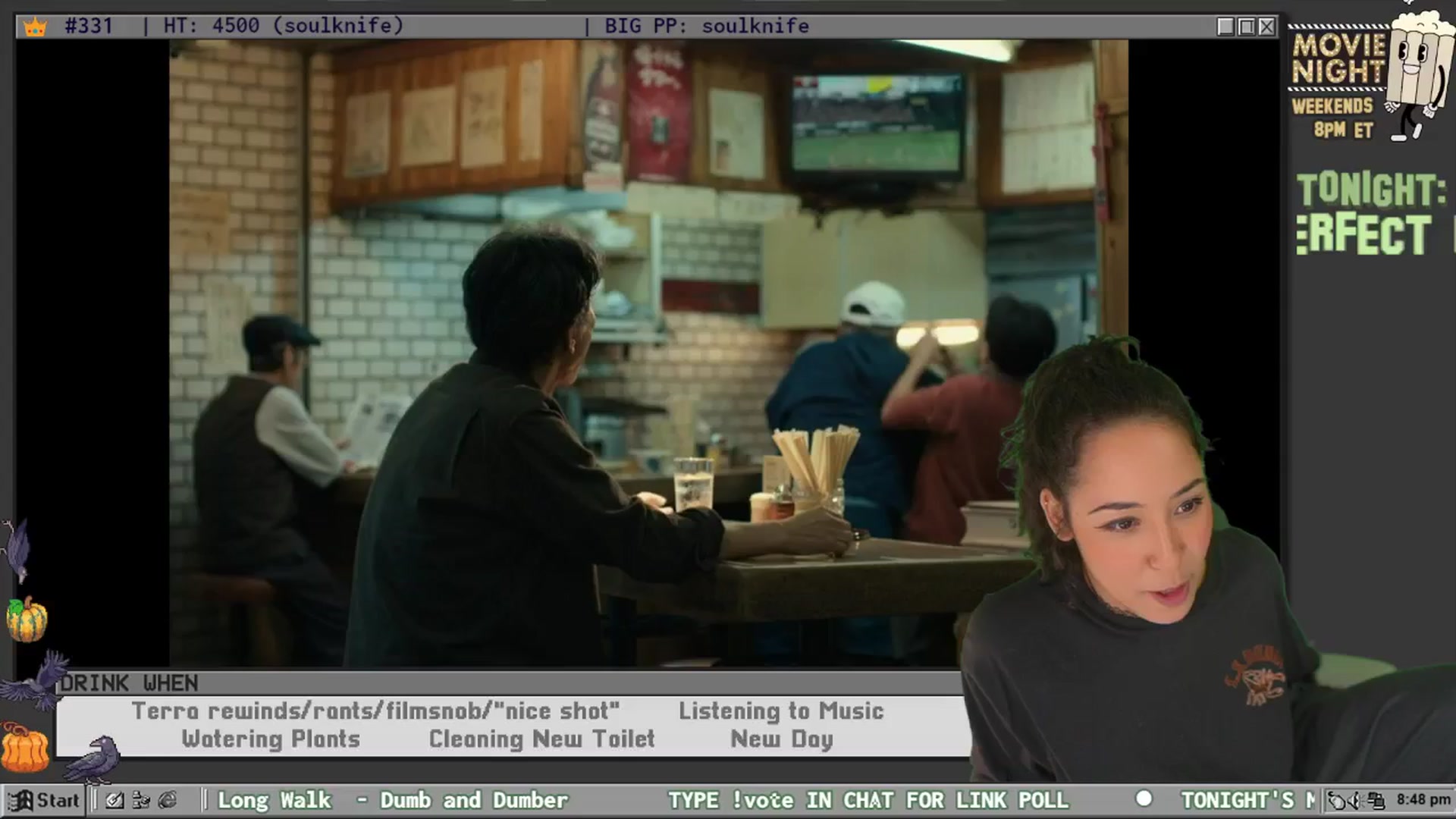This screenshot has width=1456, height=819.
Task: Click 'WEEKENDS 8PM ET' text
Action: tap(1333, 118)
